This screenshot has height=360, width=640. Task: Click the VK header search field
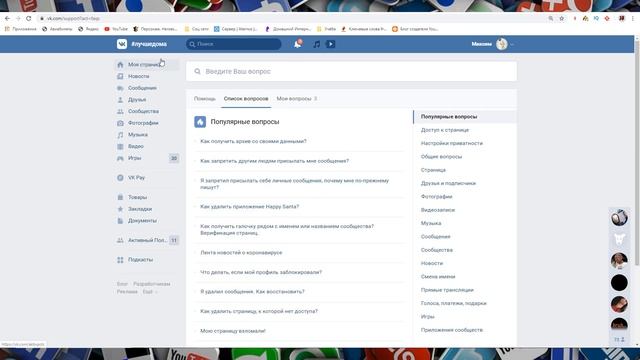click(233, 44)
